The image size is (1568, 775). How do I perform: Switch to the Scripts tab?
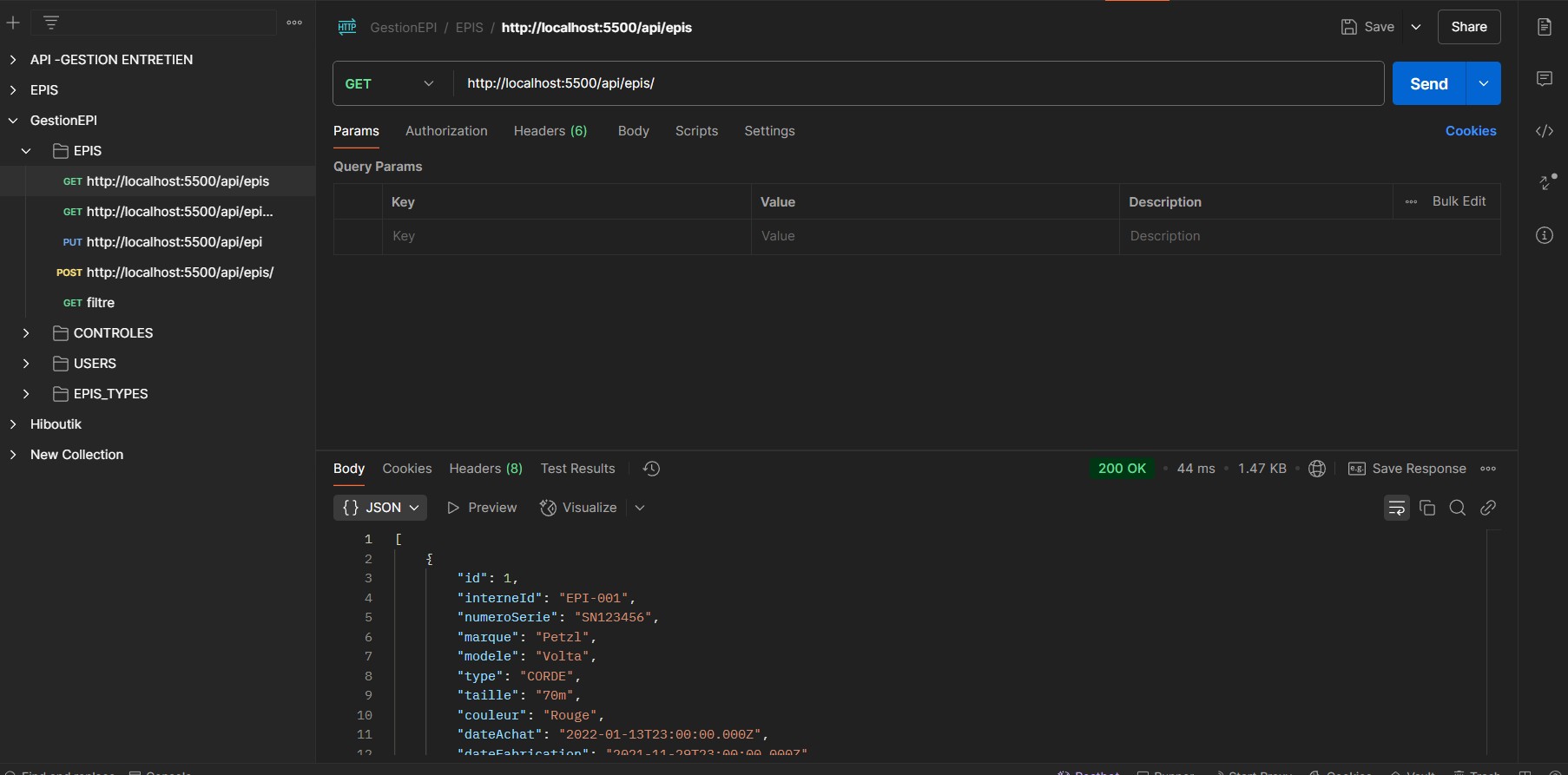696,131
